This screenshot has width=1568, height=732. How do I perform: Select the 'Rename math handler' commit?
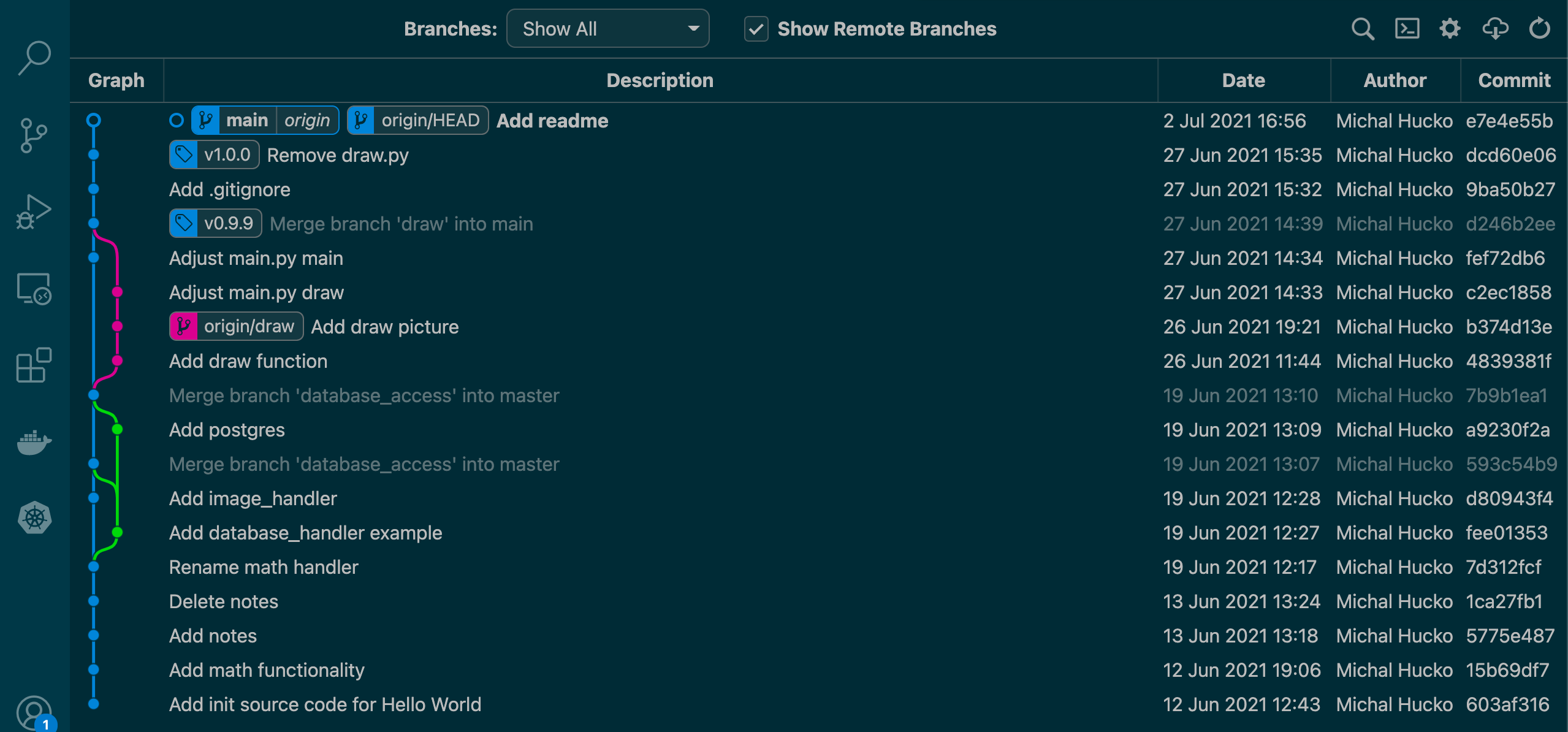click(264, 567)
